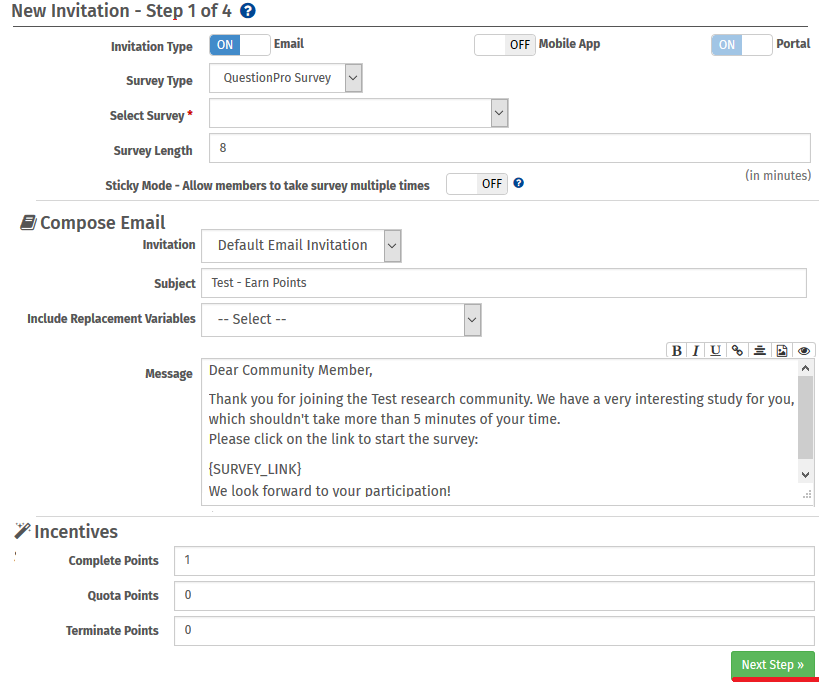Open the Survey Type dropdown
The width and height of the screenshot is (819, 685).
286,78
